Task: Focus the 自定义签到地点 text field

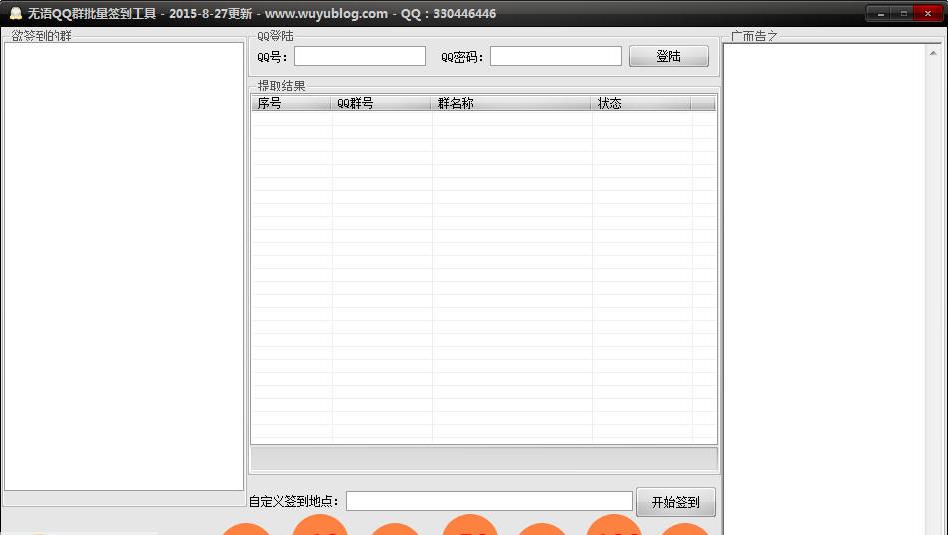Action: tap(489, 501)
